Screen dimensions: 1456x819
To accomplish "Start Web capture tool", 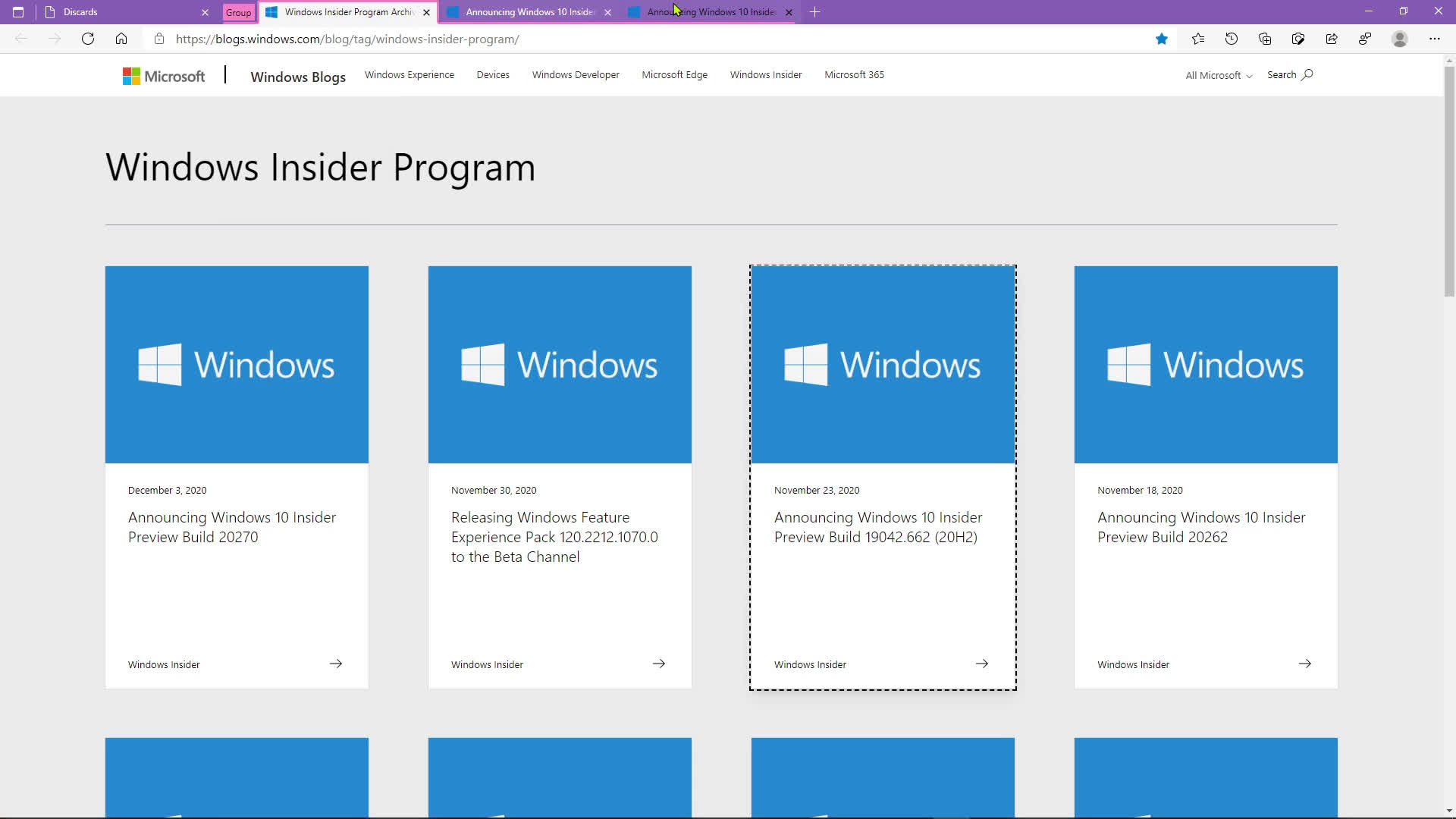I will (x=1298, y=39).
